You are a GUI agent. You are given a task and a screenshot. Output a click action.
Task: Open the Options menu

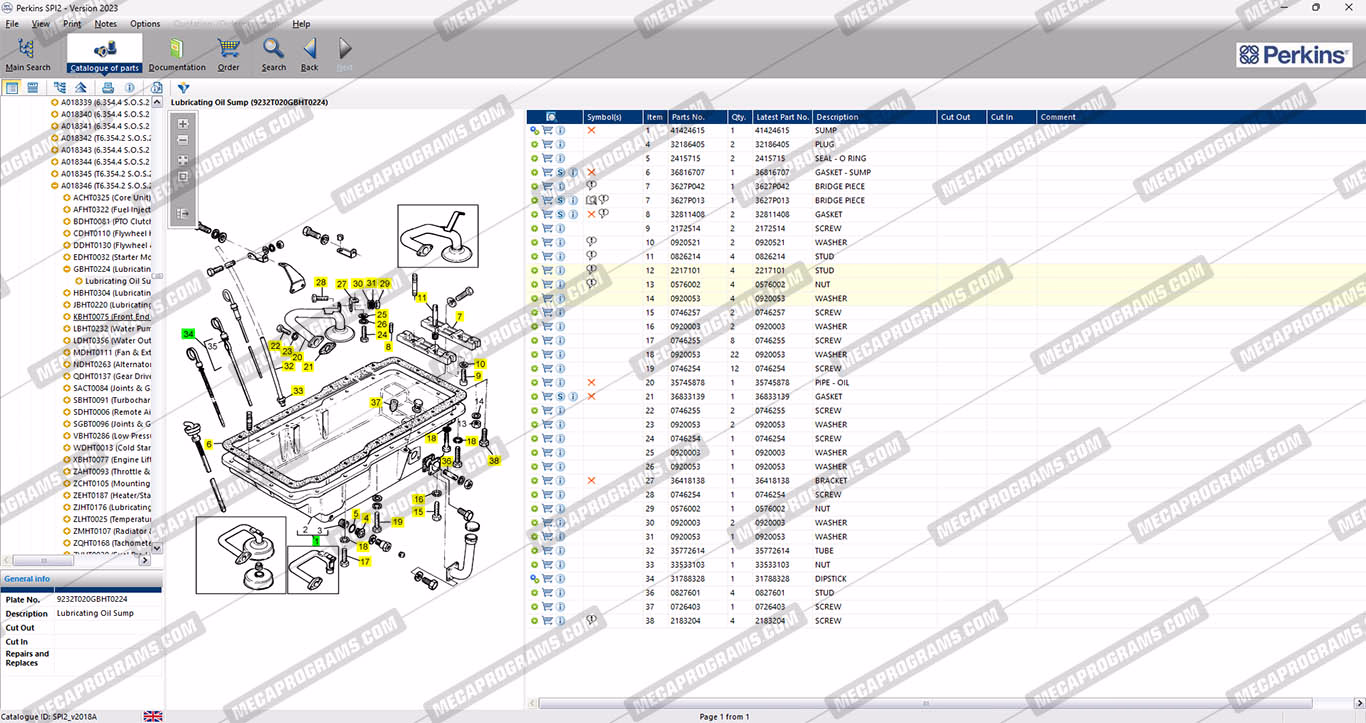pyautogui.click(x=145, y=23)
